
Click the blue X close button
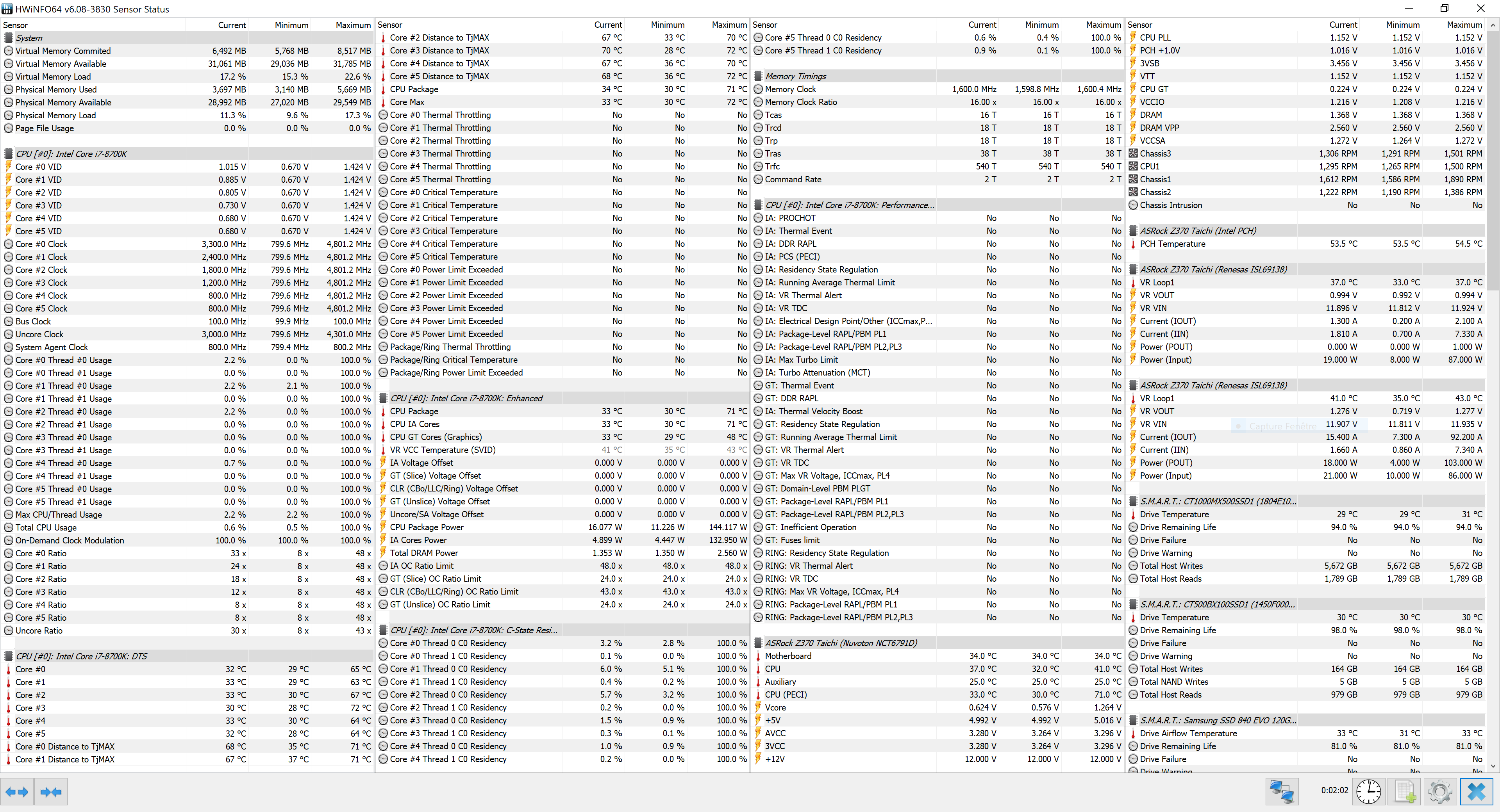(1476, 792)
